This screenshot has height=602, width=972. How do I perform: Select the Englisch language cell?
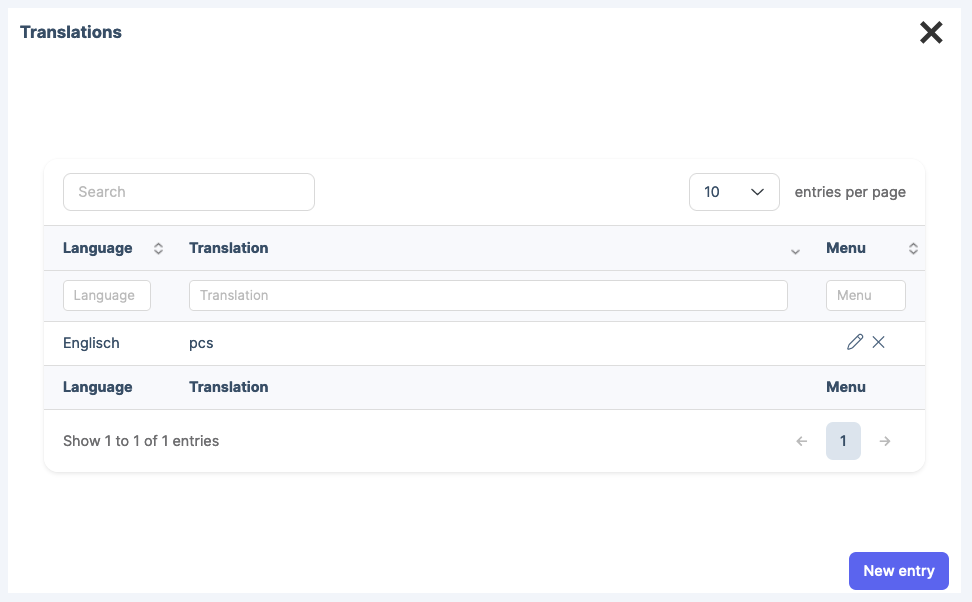point(91,343)
